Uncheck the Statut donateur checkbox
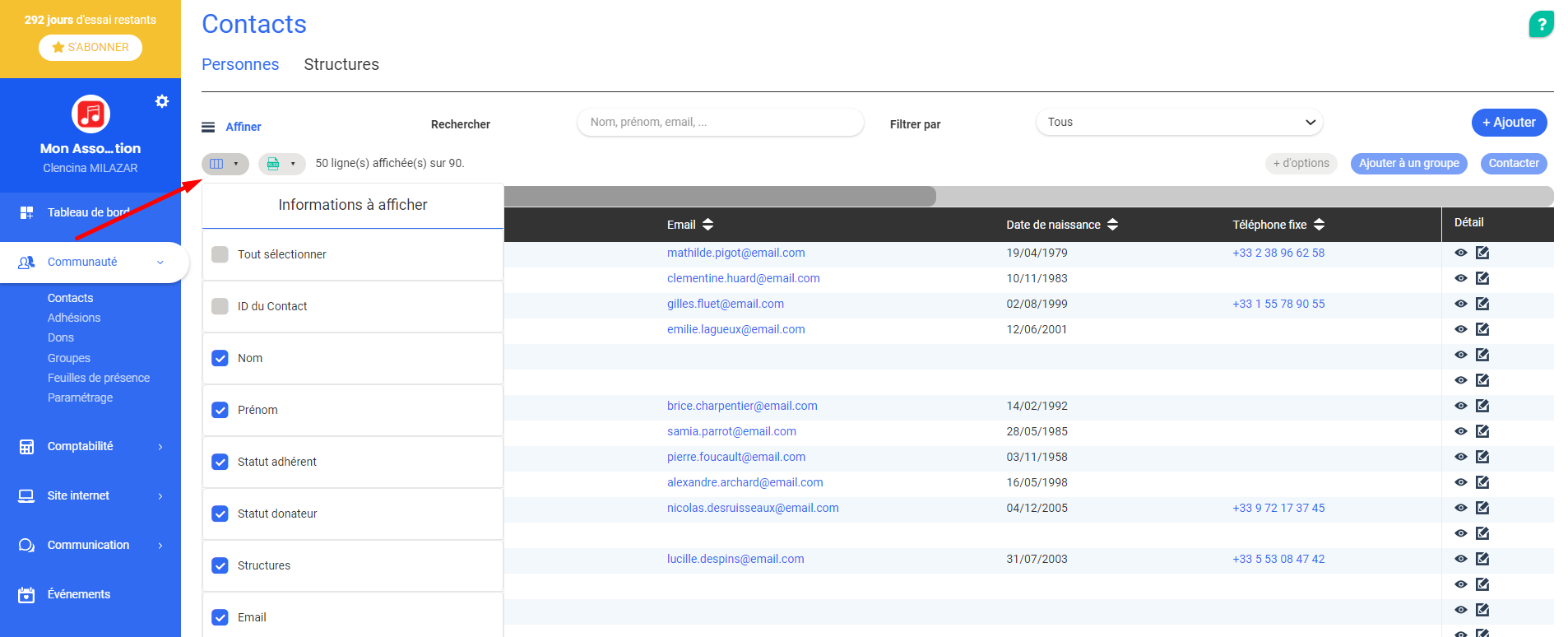1568x637 pixels. point(220,514)
